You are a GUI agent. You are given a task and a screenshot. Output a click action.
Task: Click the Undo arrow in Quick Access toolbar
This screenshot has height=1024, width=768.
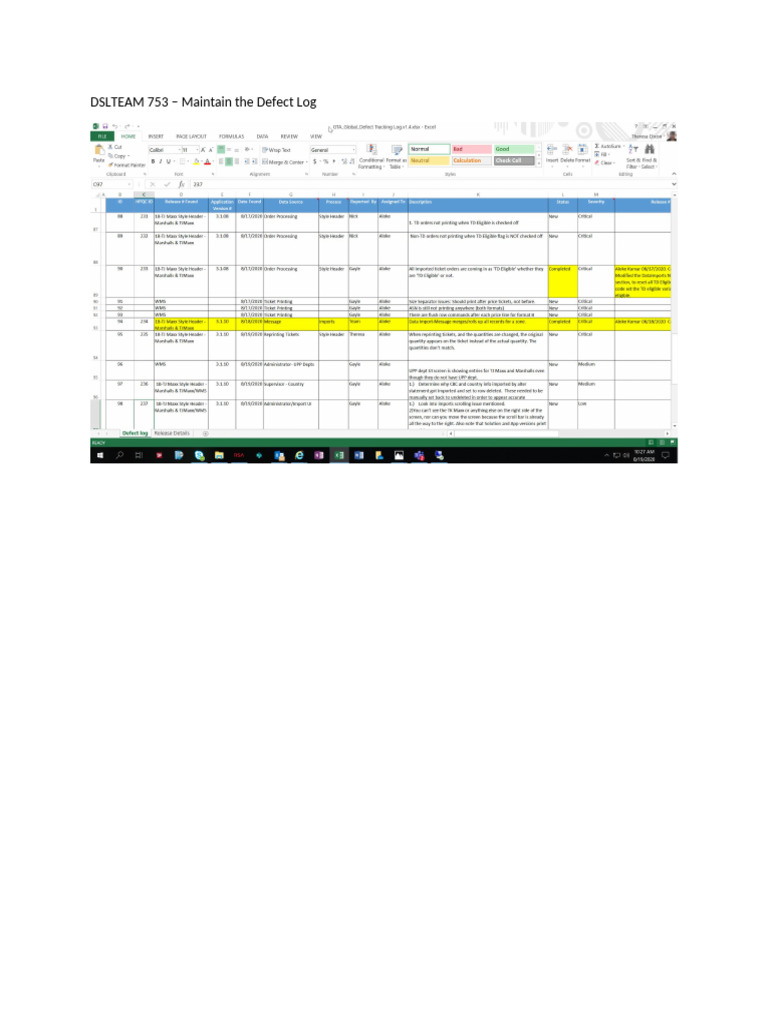point(114,126)
